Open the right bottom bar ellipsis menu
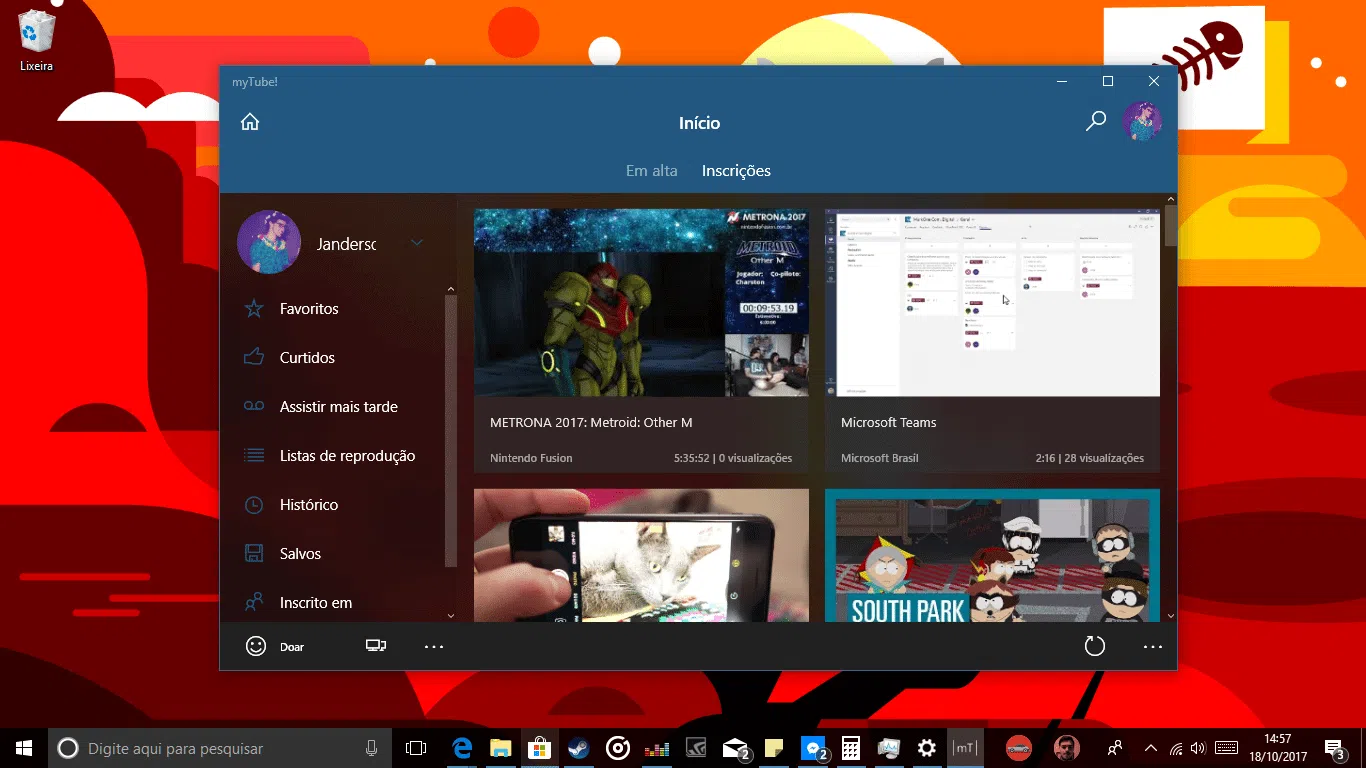The image size is (1366, 768). point(1153,647)
